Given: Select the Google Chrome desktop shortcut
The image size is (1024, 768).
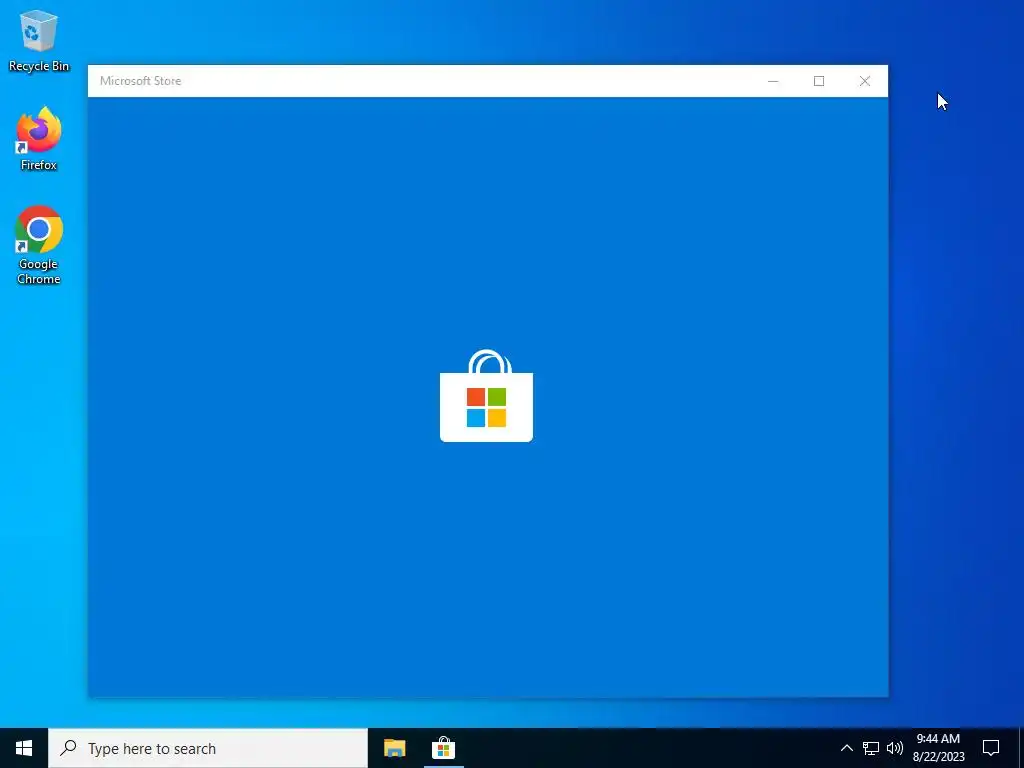Looking at the screenshot, I should [39, 245].
